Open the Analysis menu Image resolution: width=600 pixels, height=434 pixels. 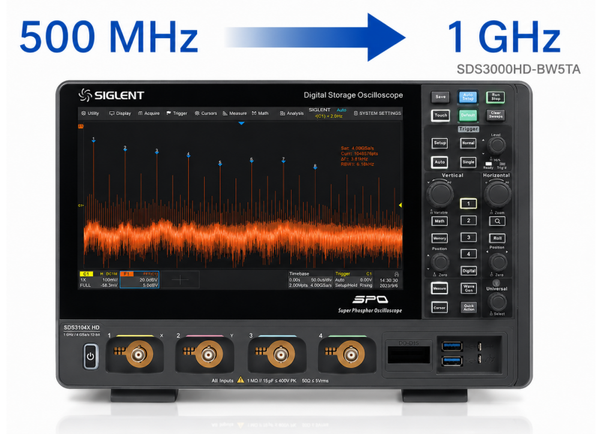pyautogui.click(x=292, y=113)
